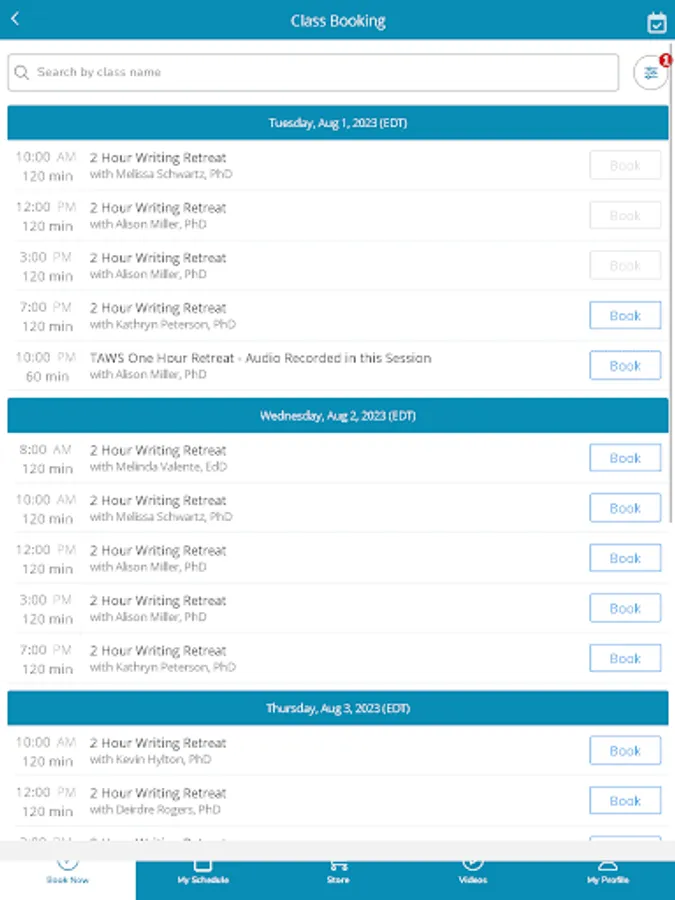This screenshot has width=675, height=900.
Task: Open the calendar icon in top right
Action: coord(656,22)
